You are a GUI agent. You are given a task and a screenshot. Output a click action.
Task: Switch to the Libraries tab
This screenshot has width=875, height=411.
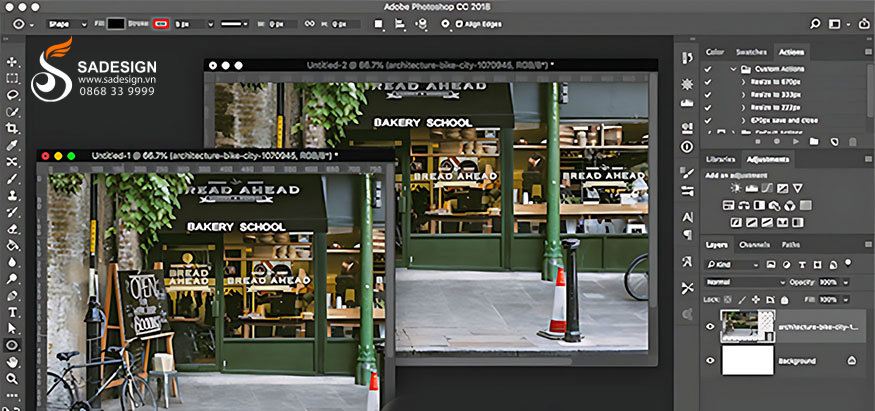720,159
